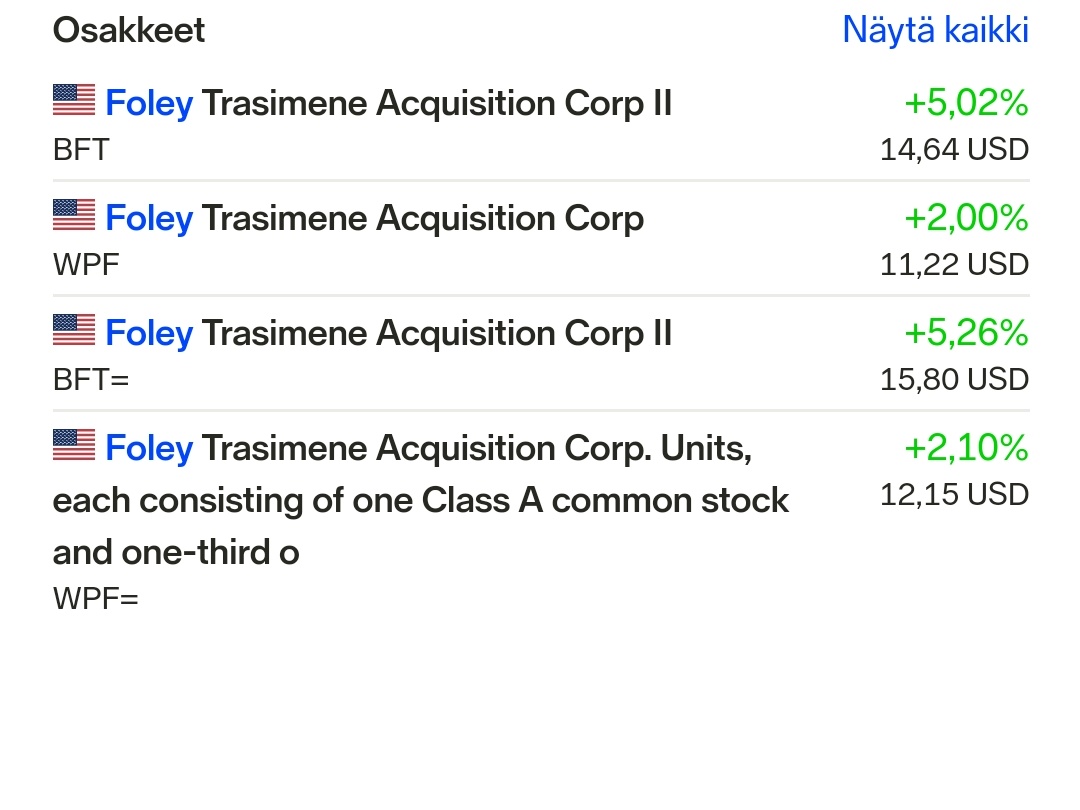Click the +5,26% change value
The height and width of the screenshot is (810, 1080).
click(x=966, y=333)
